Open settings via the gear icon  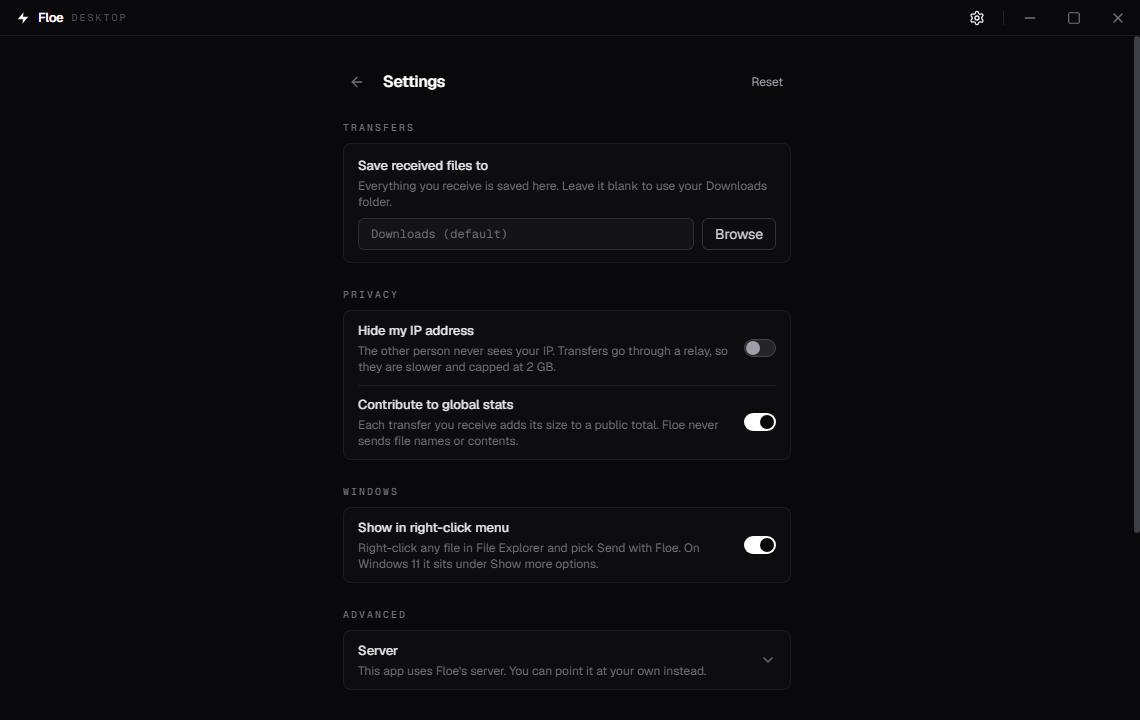click(x=976, y=17)
